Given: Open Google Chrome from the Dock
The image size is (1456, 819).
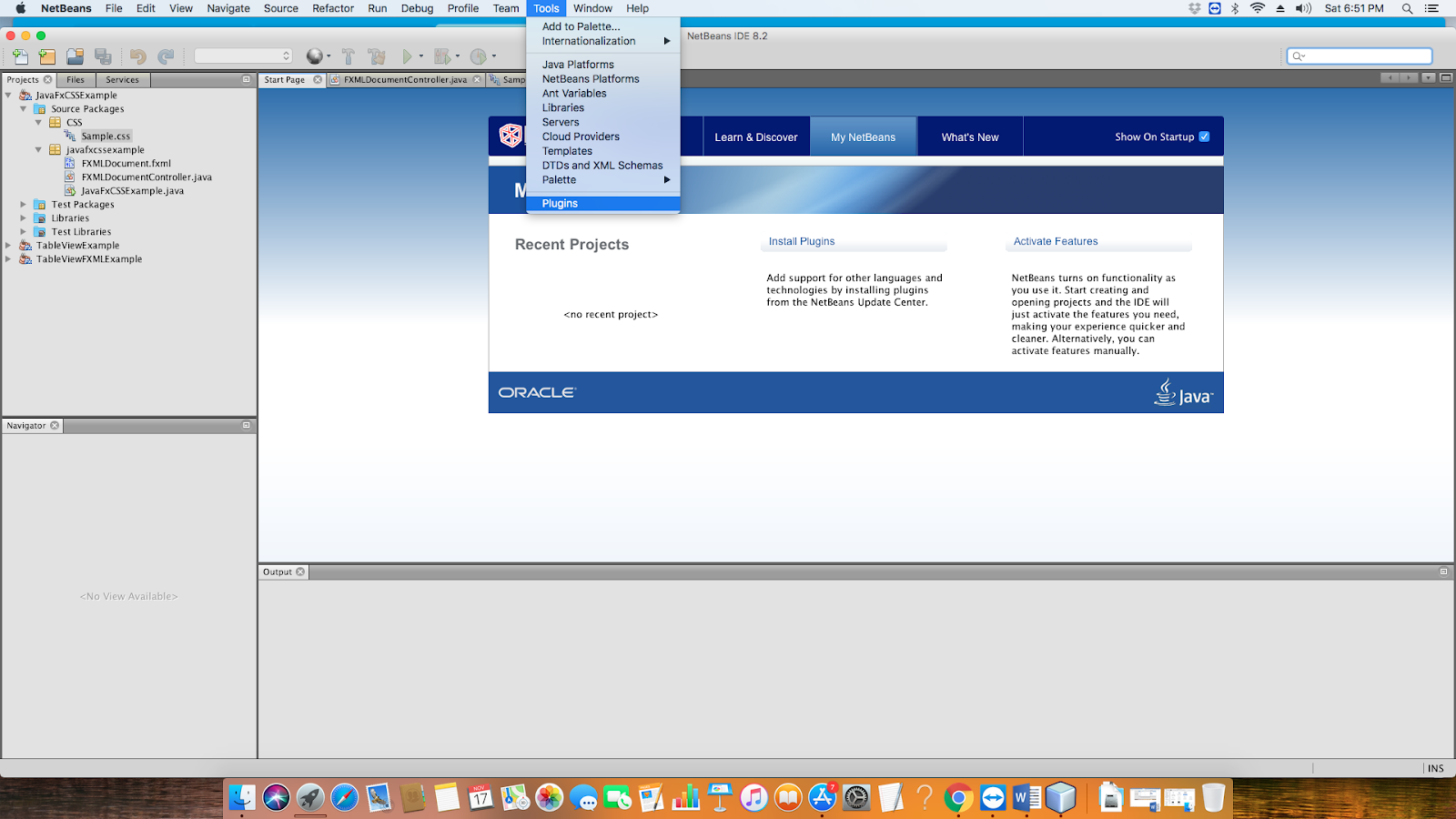Looking at the screenshot, I should point(958,798).
